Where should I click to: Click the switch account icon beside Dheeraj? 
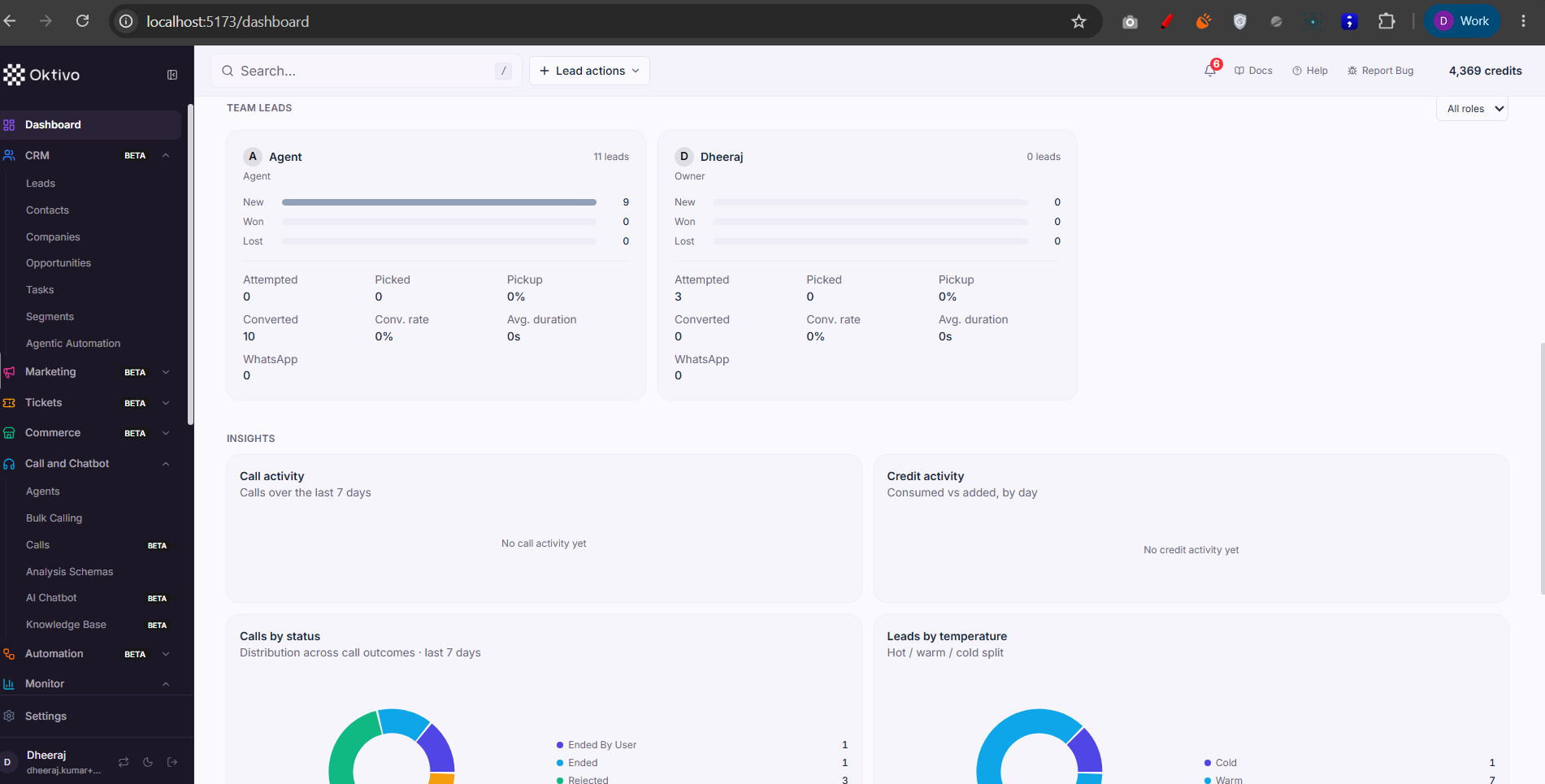coord(124,762)
